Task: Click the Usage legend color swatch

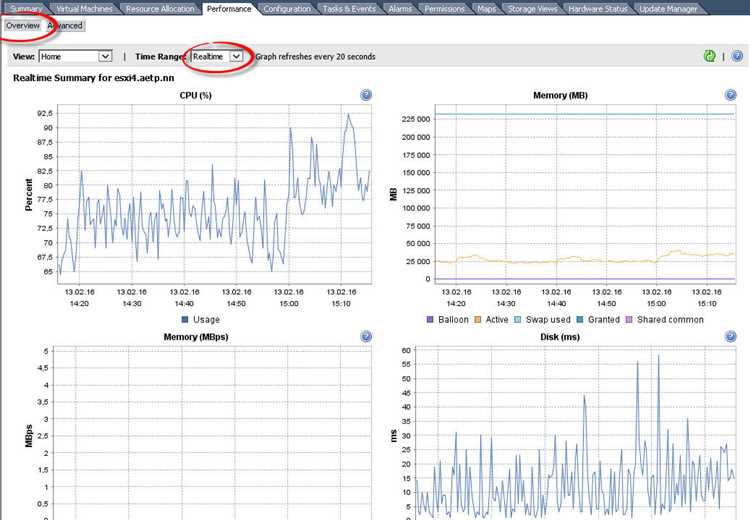Action: pos(185,319)
